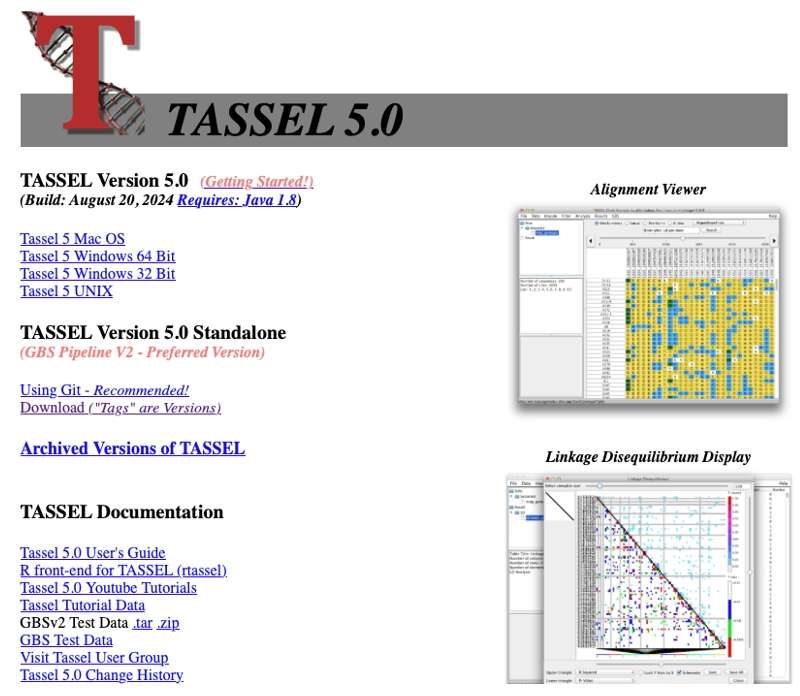
Task: Click the TASSEL 5.0 banner title
Action: (285, 120)
